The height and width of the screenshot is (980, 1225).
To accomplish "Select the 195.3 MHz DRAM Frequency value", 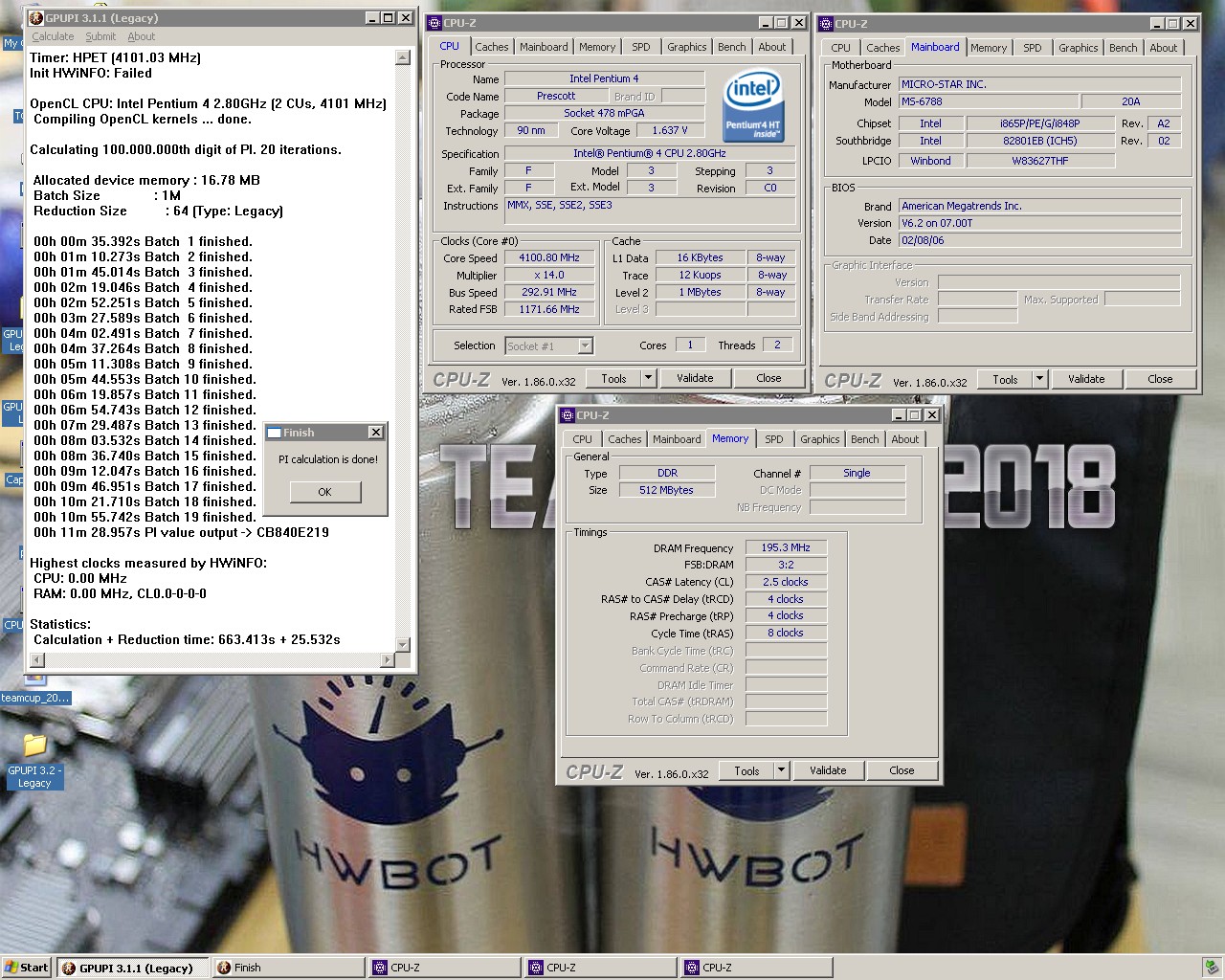I will click(x=786, y=547).
